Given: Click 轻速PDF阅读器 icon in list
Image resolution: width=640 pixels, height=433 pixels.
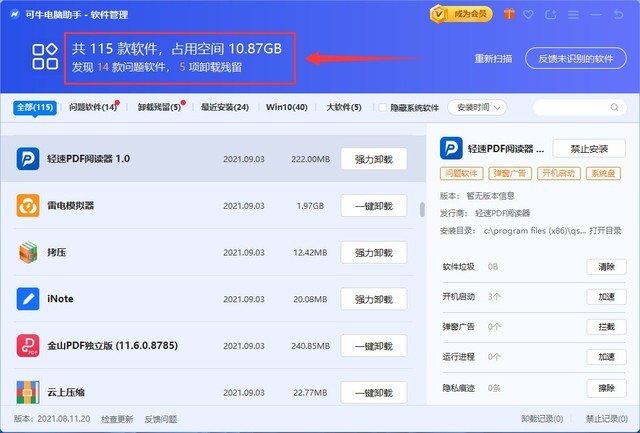Looking at the screenshot, I should coord(28,159).
